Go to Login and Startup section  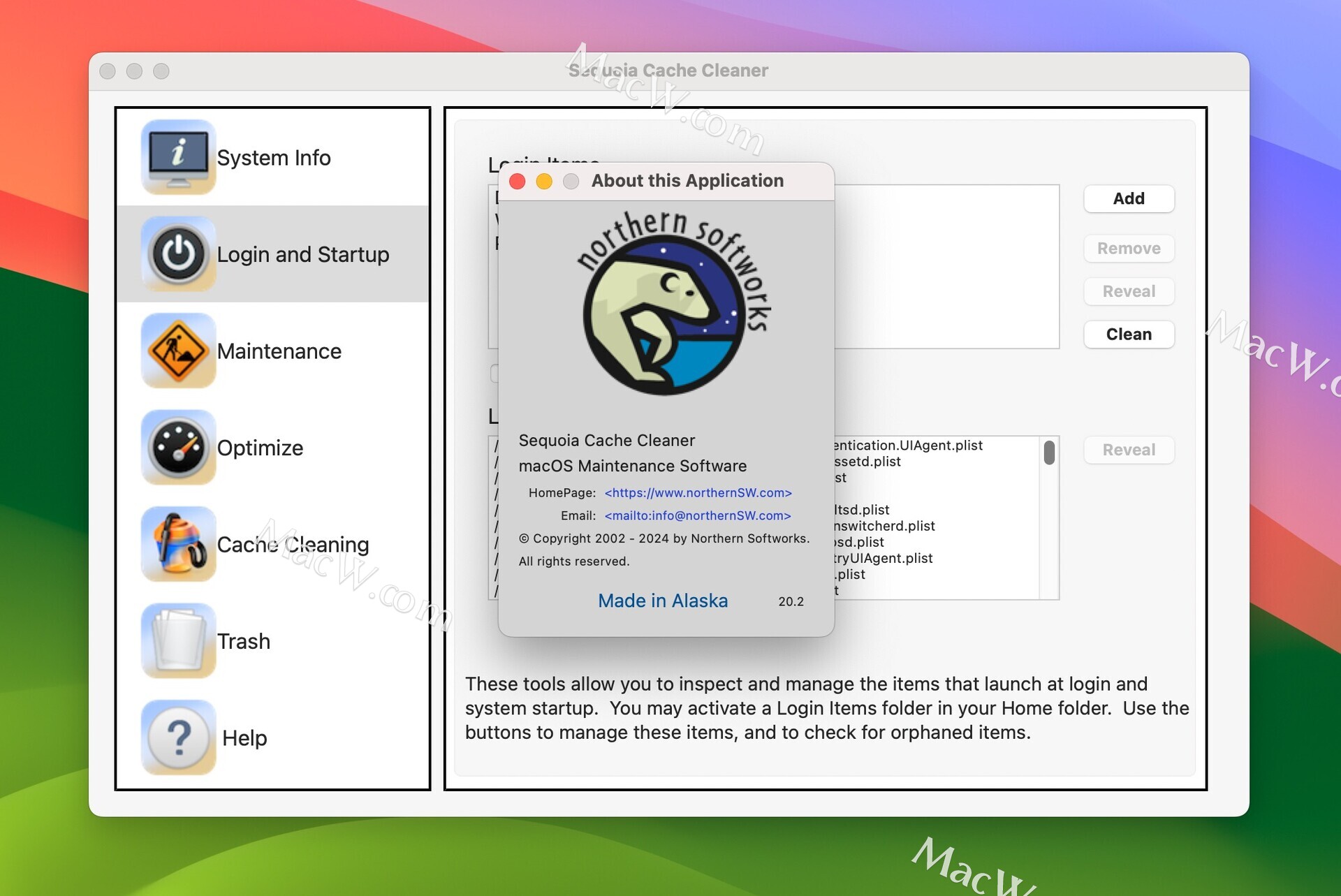tap(303, 254)
